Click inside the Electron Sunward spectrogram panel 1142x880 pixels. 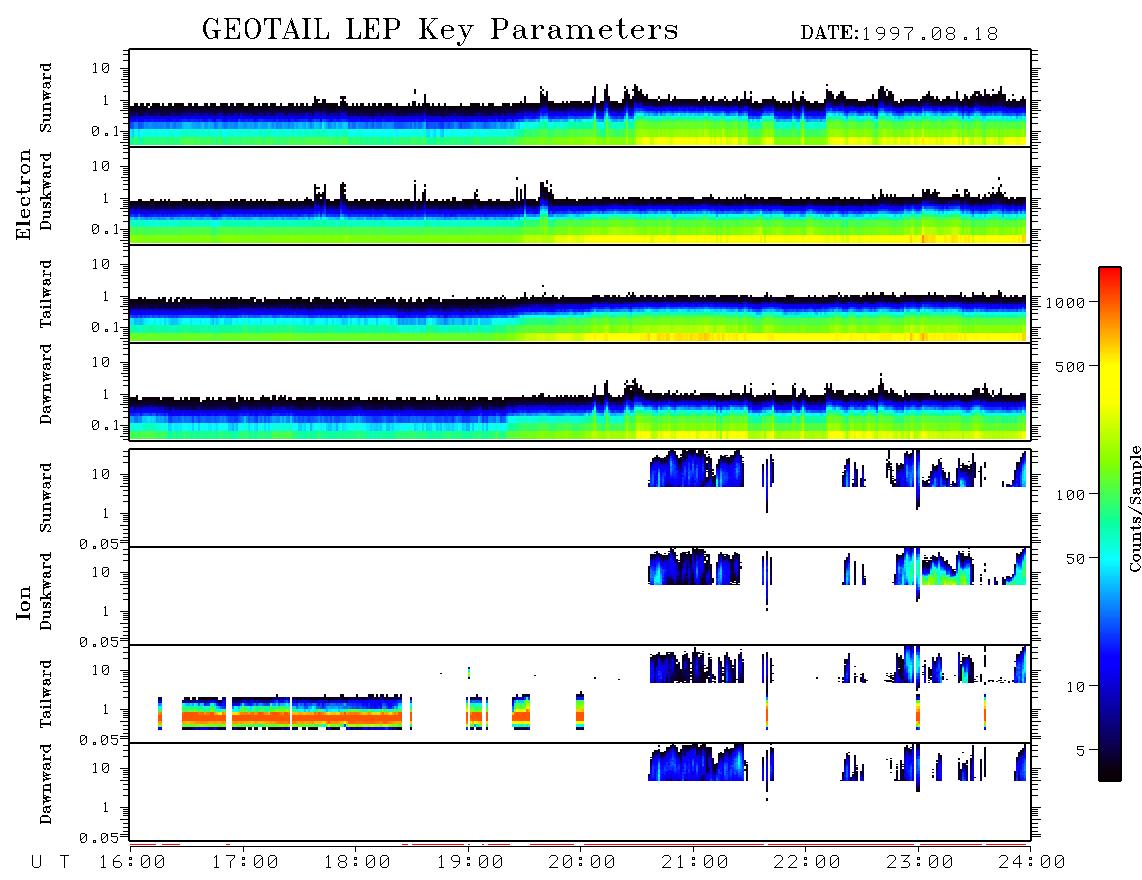click(x=580, y=98)
